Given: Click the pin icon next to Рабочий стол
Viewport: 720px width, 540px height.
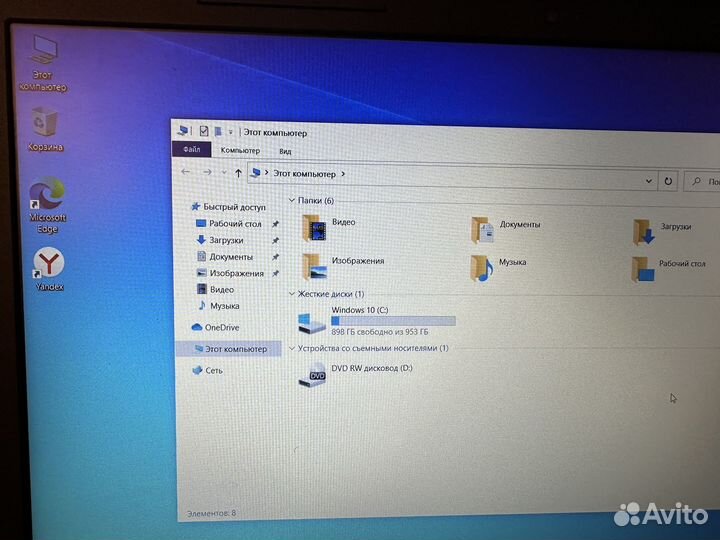Looking at the screenshot, I should [x=276, y=224].
